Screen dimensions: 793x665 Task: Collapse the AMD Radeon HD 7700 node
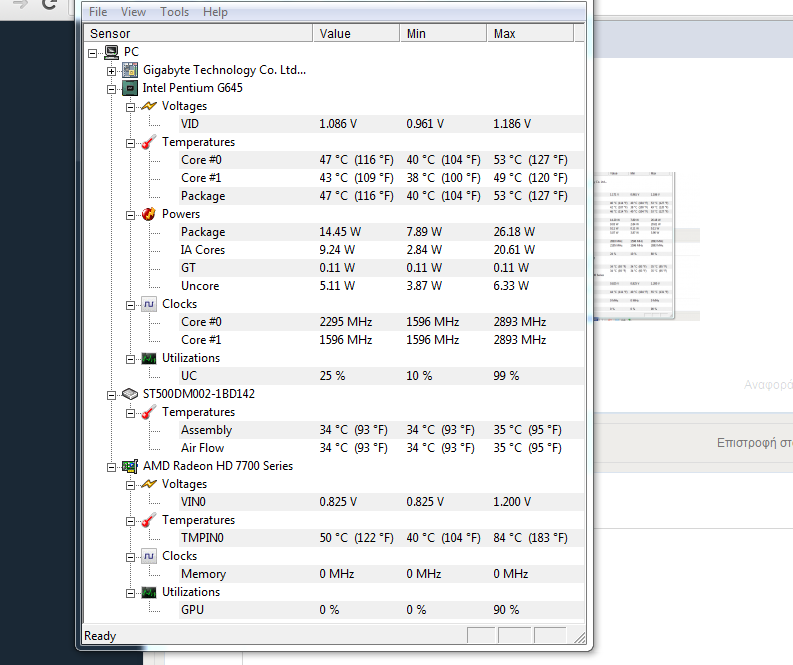click(111, 467)
